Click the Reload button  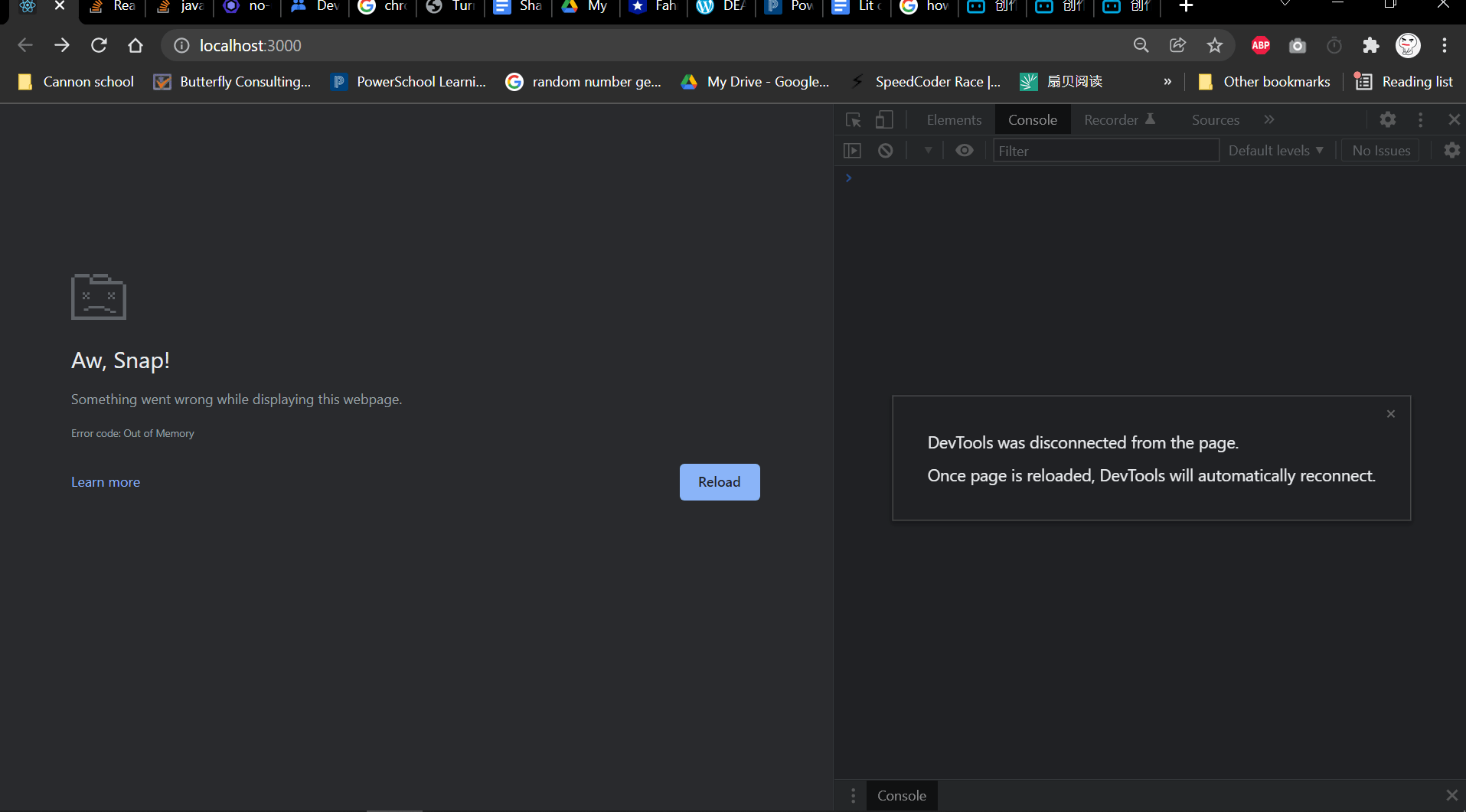coord(719,481)
